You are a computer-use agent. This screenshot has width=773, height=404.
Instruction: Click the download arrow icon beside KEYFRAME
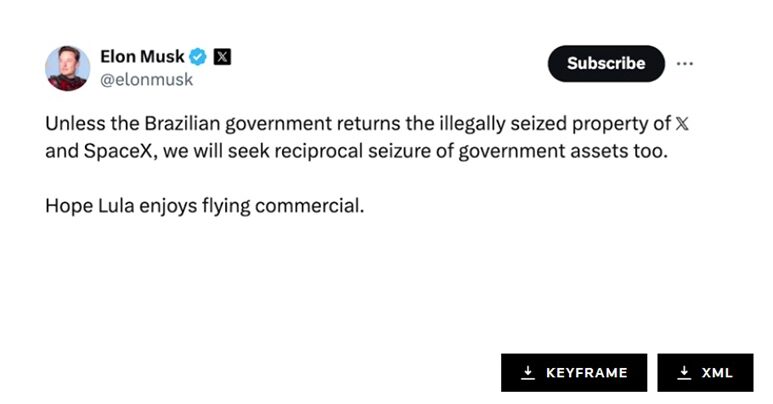528,373
